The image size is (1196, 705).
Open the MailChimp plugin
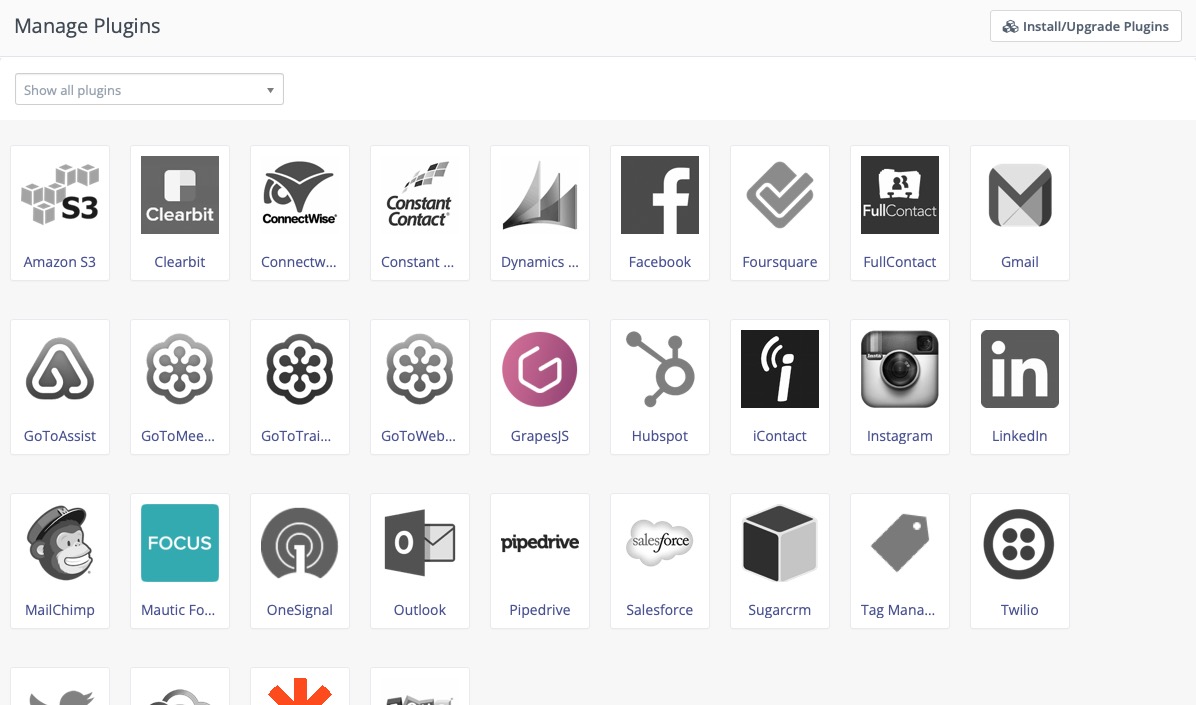(60, 560)
